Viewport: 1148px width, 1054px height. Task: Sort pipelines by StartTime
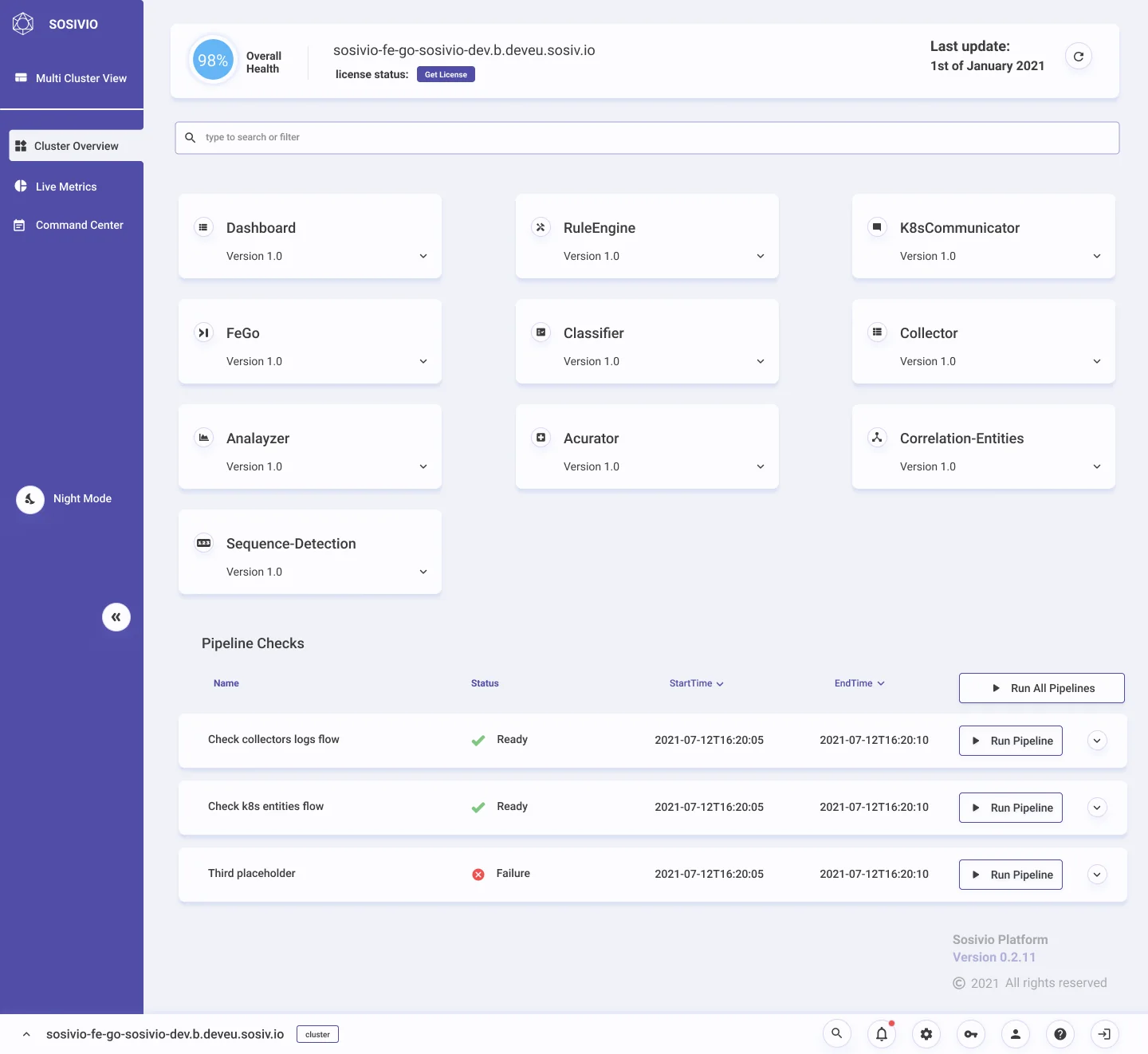[x=697, y=683]
